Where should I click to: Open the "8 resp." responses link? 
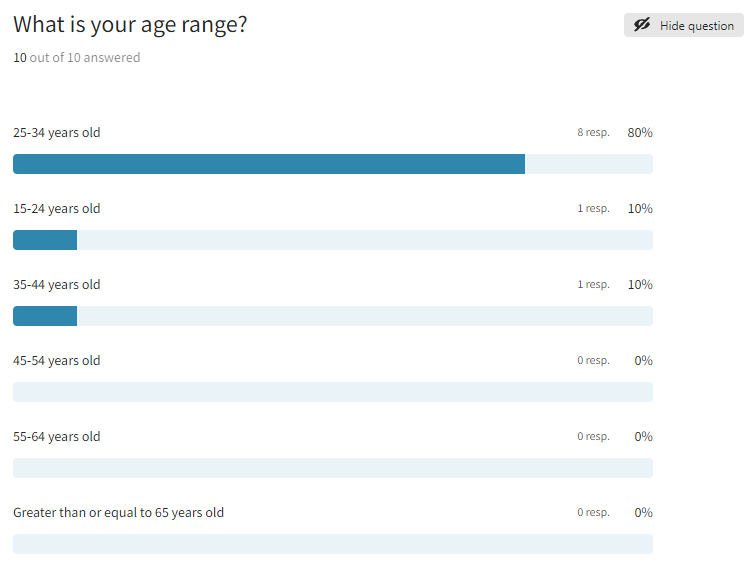pos(593,133)
